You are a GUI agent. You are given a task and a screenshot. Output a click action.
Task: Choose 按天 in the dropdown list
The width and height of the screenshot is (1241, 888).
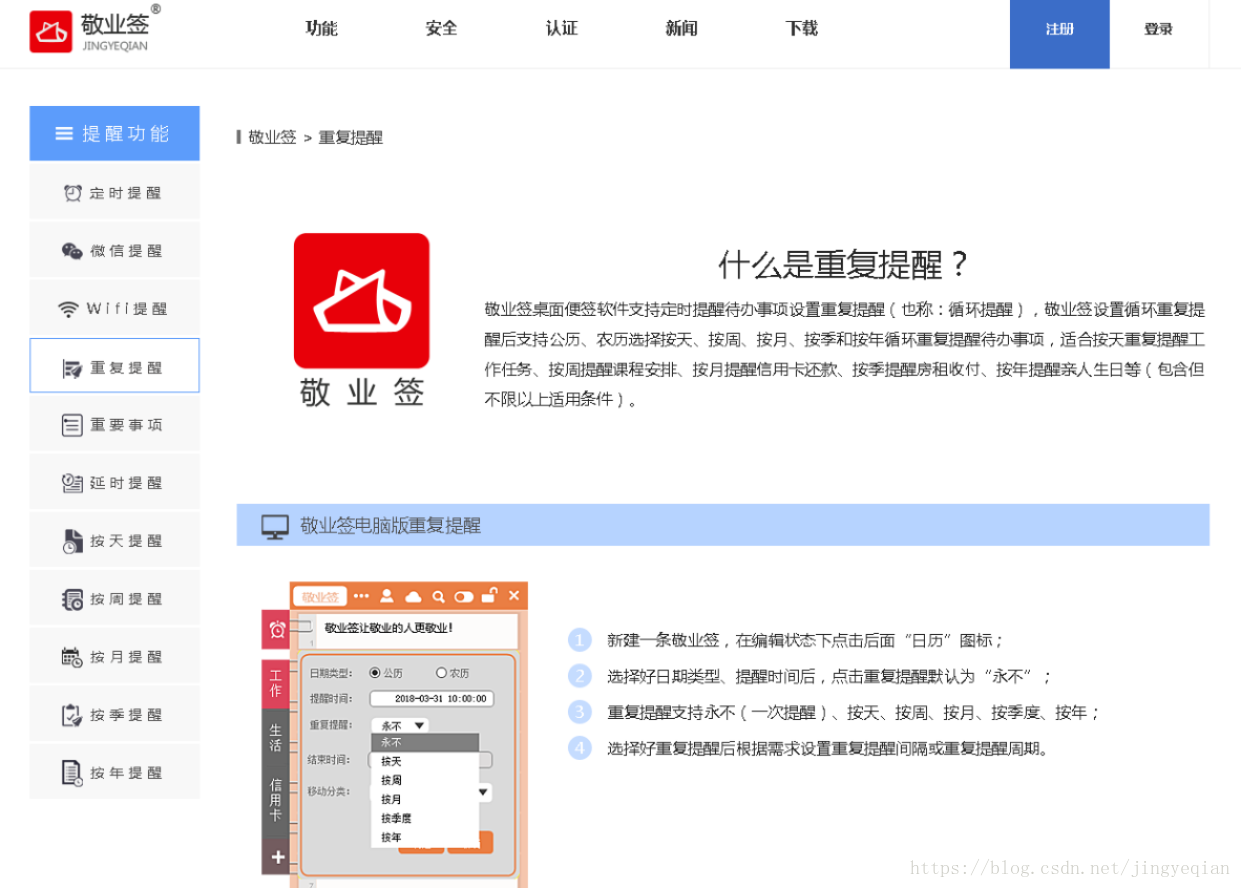[x=425, y=761]
